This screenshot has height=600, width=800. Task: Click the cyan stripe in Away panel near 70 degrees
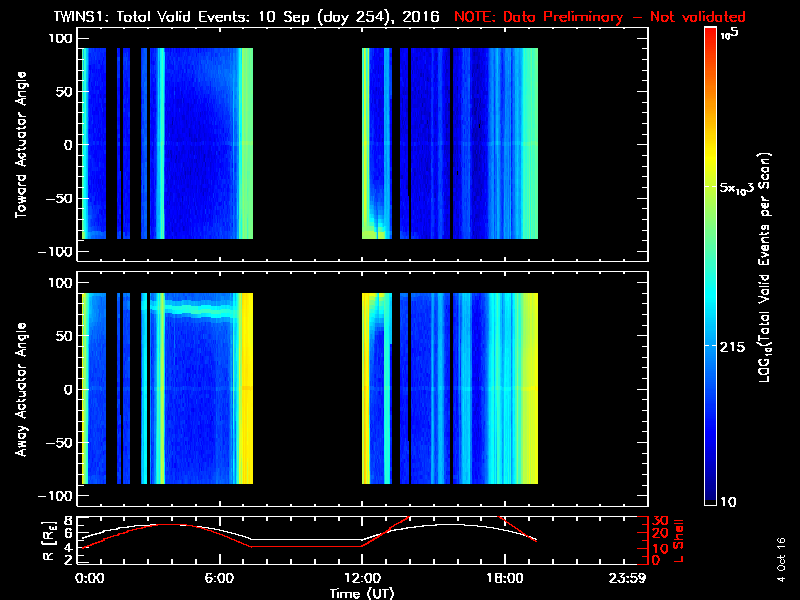(201, 310)
